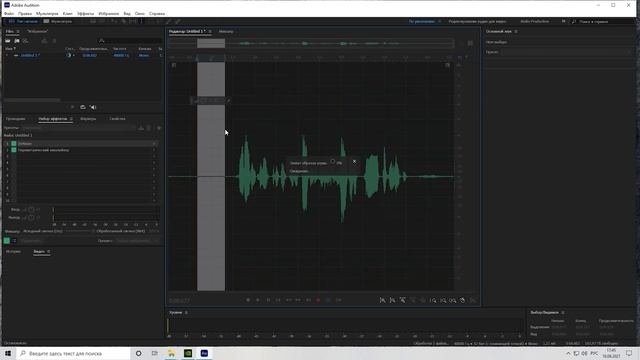The width and height of the screenshot is (640, 360).
Task: Open the Preset dropdown in Основной звук
Action: click(x=566, y=52)
